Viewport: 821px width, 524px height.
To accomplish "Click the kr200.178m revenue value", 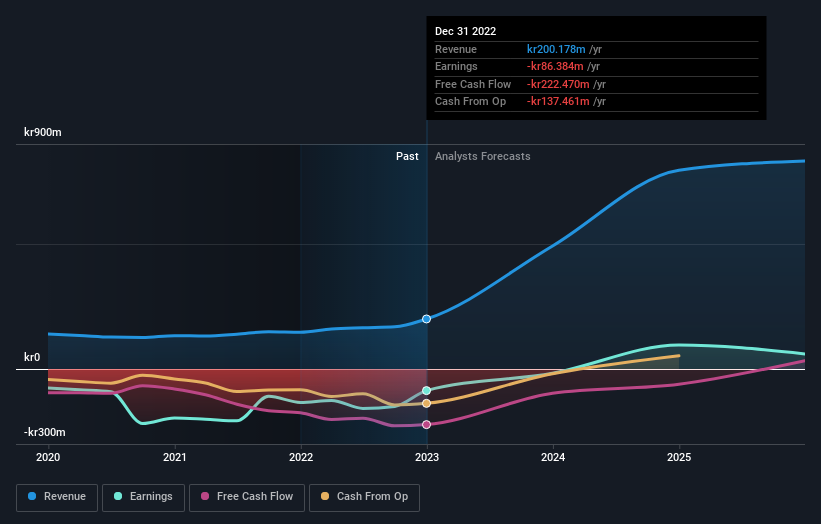I will click(556, 49).
